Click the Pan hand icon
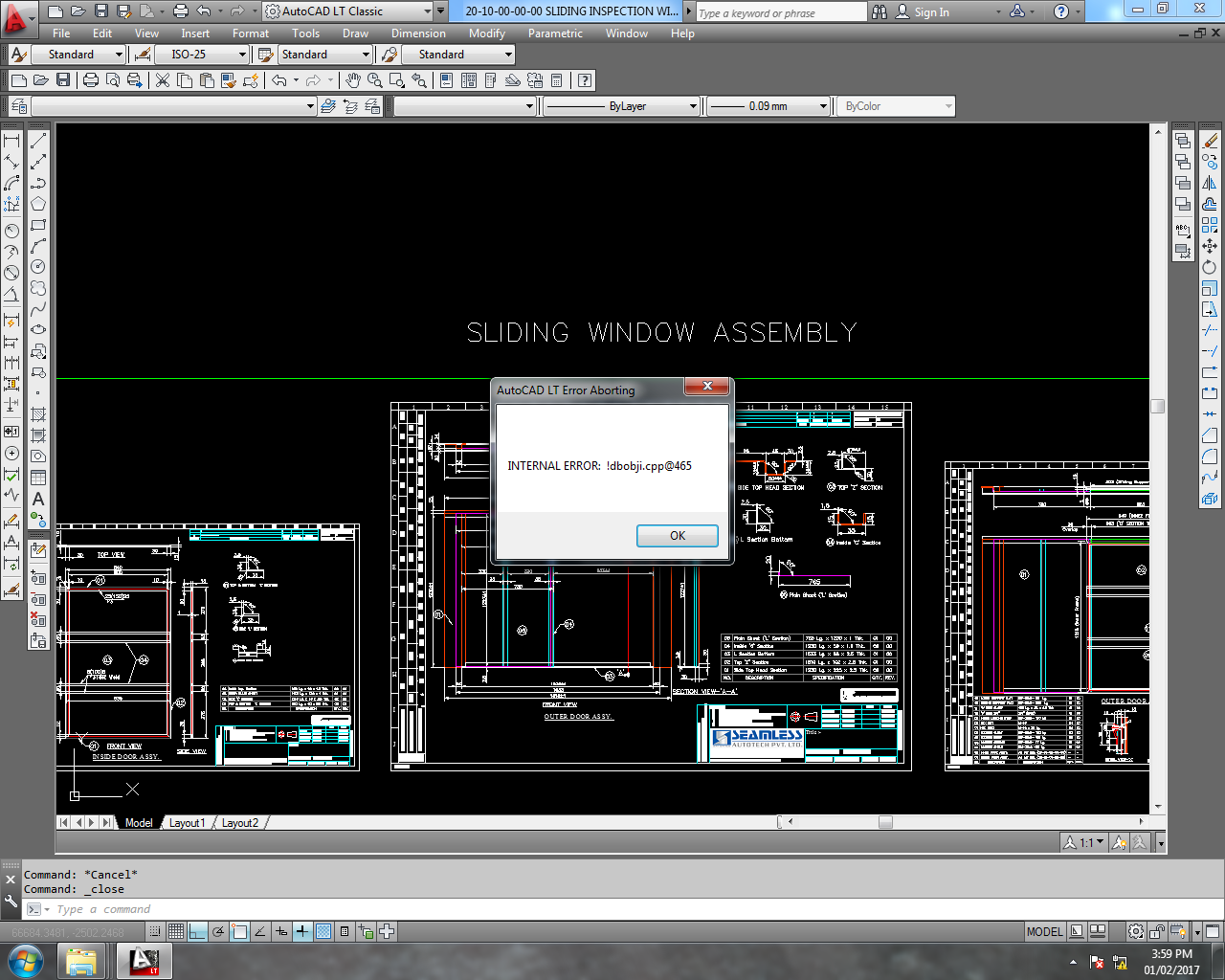Viewport: 1225px width, 980px height. pos(353,80)
